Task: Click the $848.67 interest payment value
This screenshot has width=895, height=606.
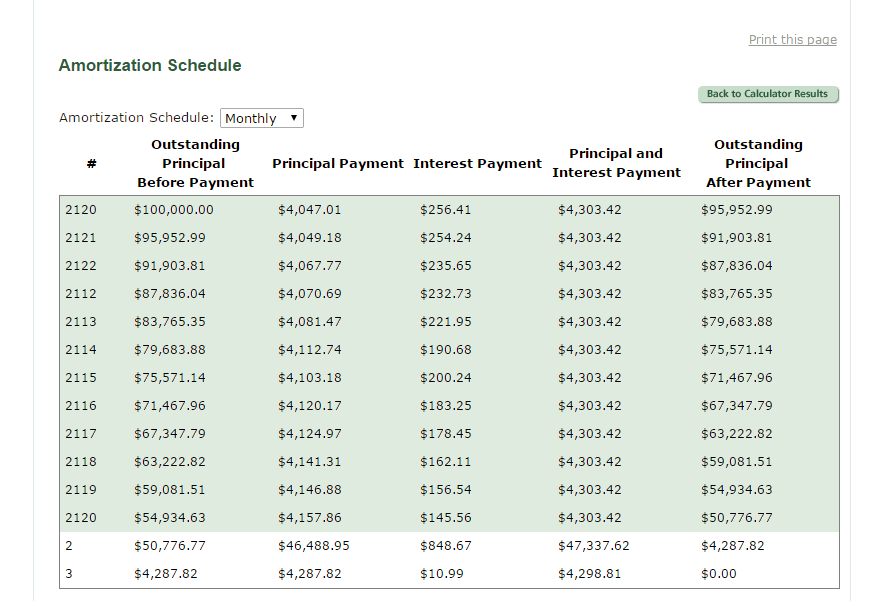Action: coord(445,546)
